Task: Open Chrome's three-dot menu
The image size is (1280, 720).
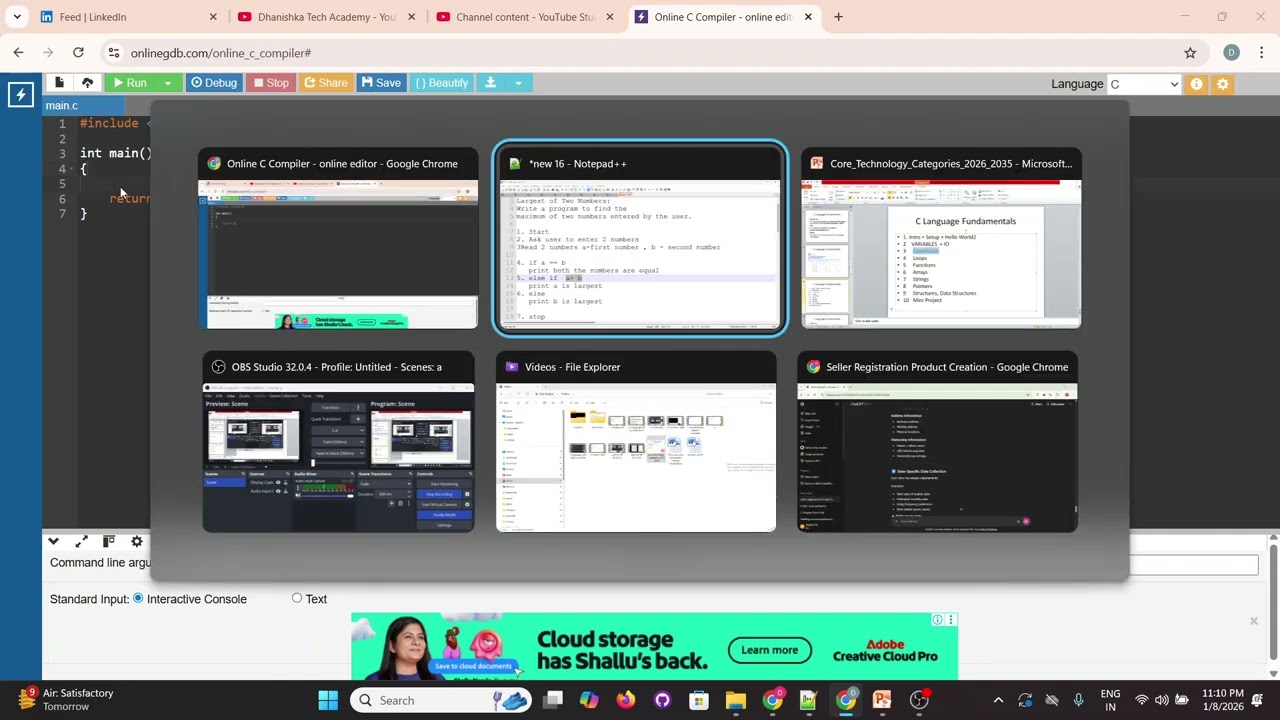Action: (1262, 53)
